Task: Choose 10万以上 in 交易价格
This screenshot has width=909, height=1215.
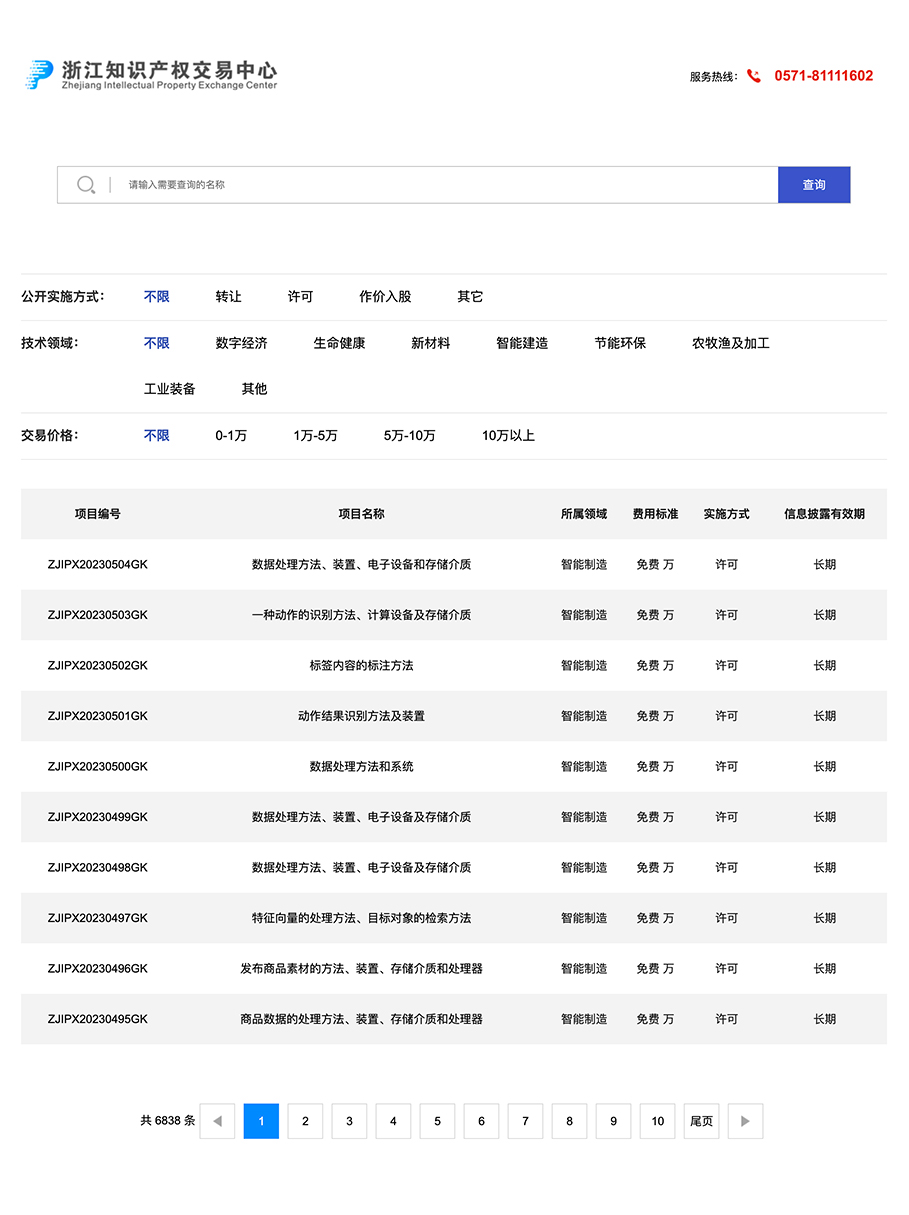Action: [509, 435]
